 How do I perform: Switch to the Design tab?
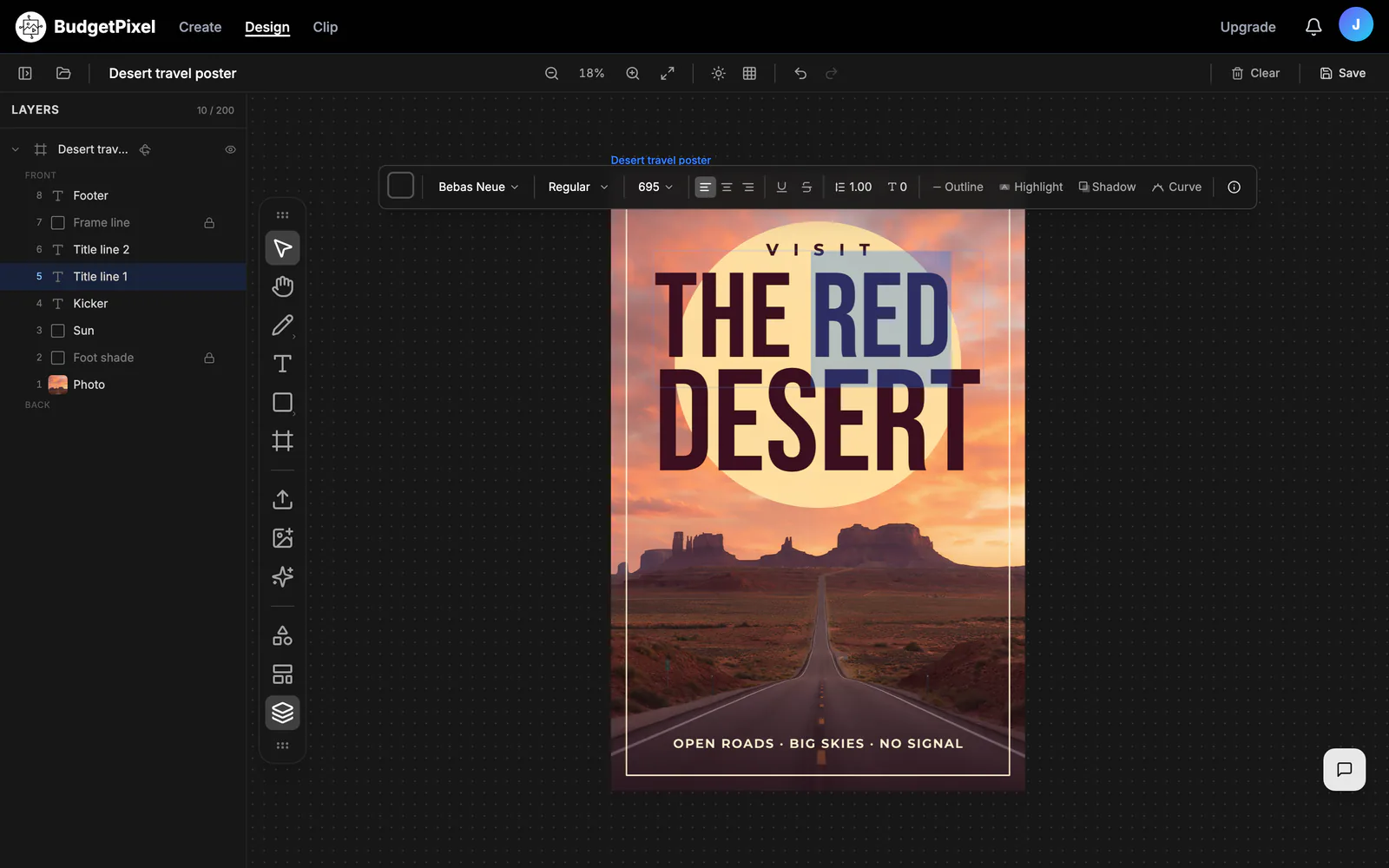pos(267,27)
